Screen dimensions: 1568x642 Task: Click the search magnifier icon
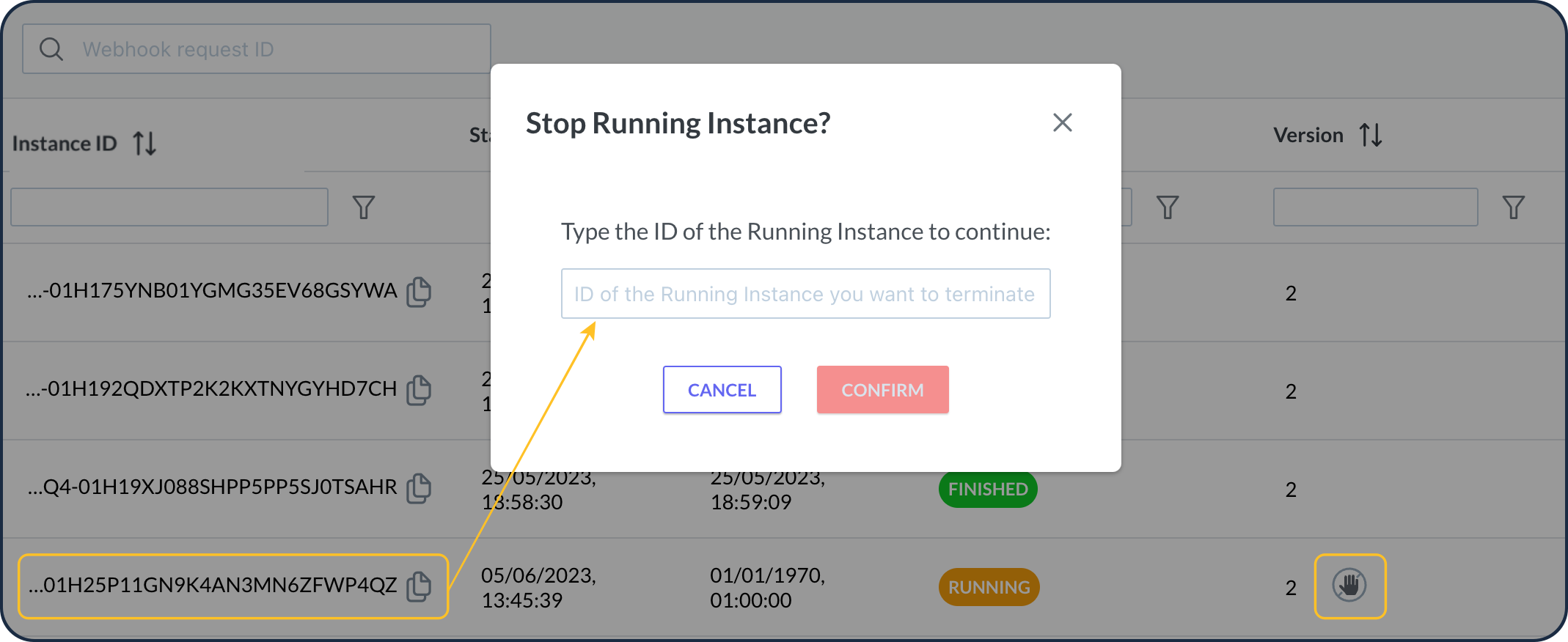click(x=51, y=49)
